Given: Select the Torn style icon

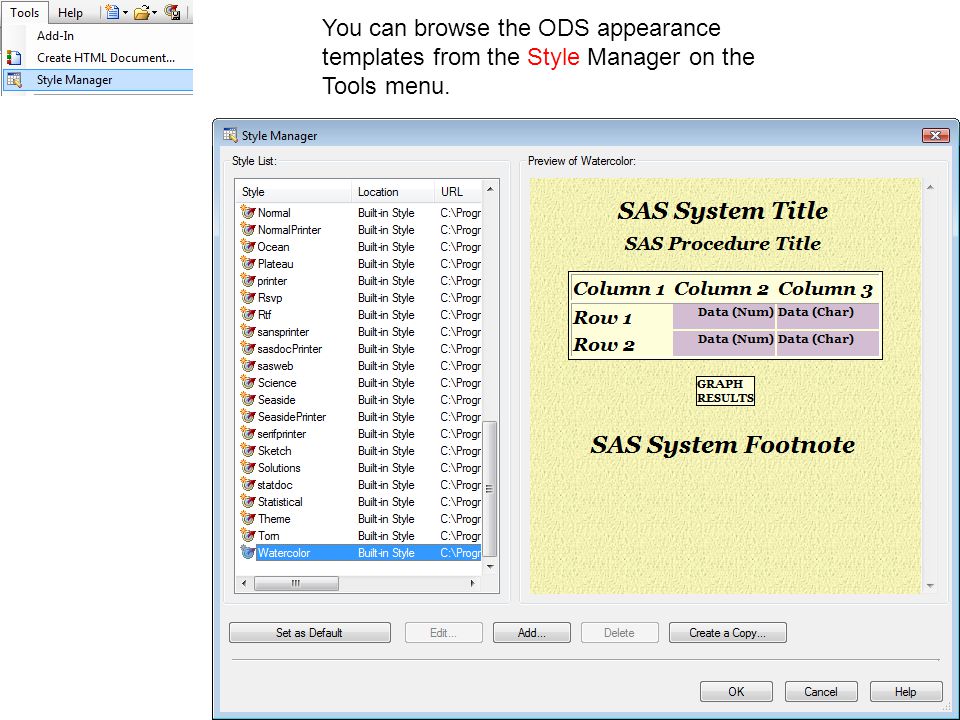Looking at the screenshot, I should (x=247, y=535).
